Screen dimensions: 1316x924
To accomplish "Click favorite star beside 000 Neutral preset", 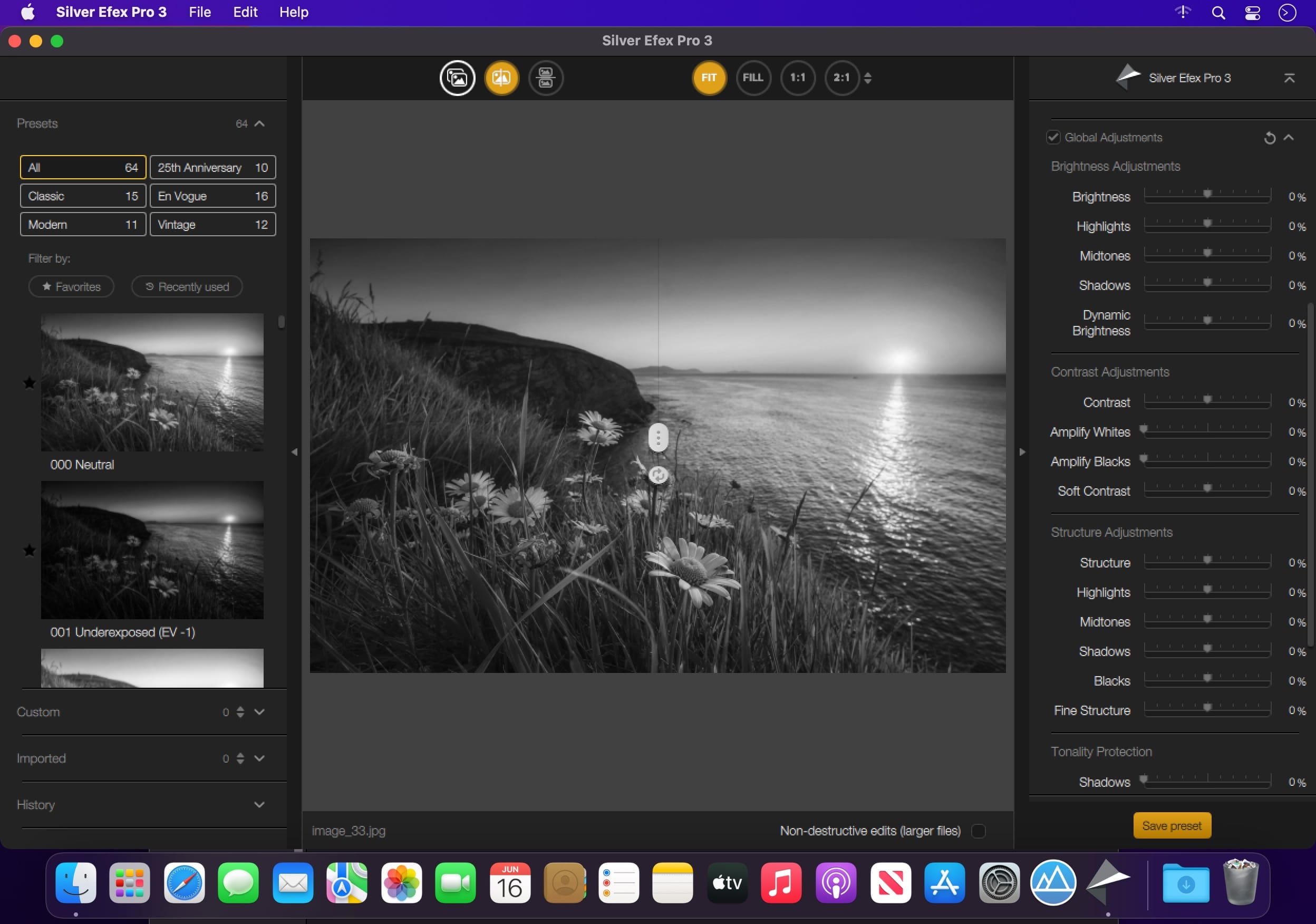I will click(29, 383).
